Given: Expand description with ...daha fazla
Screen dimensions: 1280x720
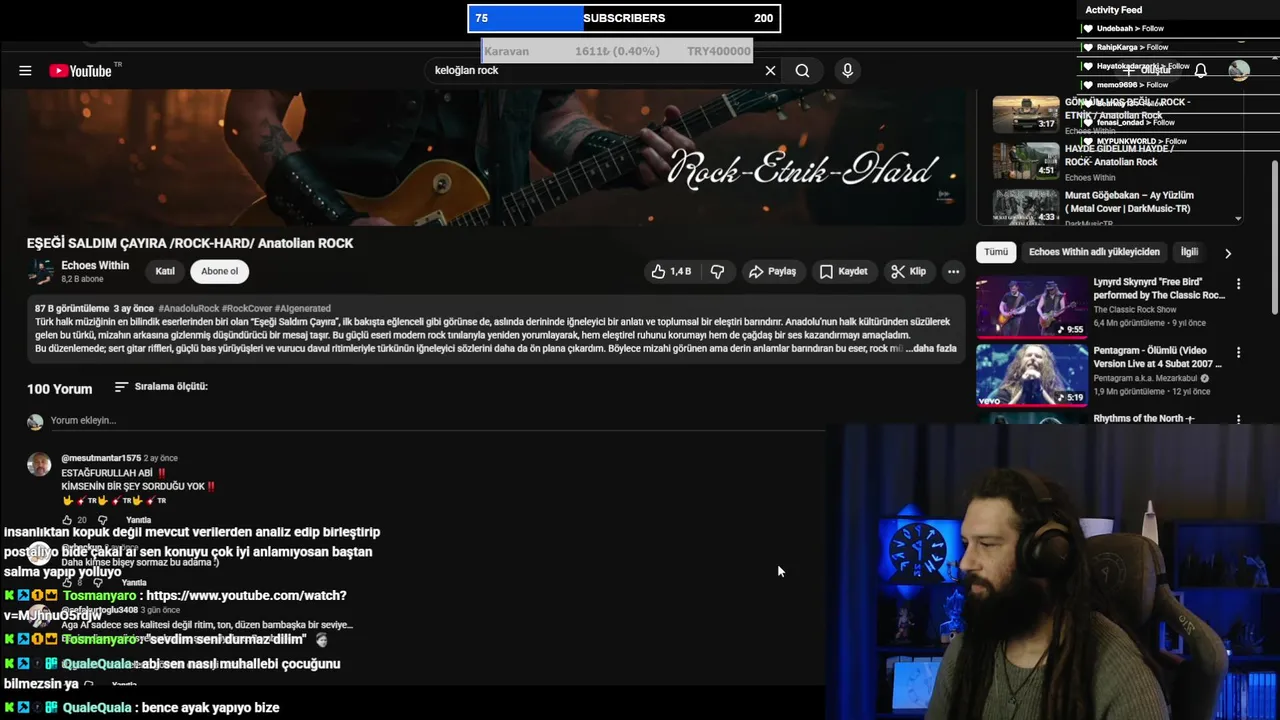Looking at the screenshot, I should tap(932, 348).
